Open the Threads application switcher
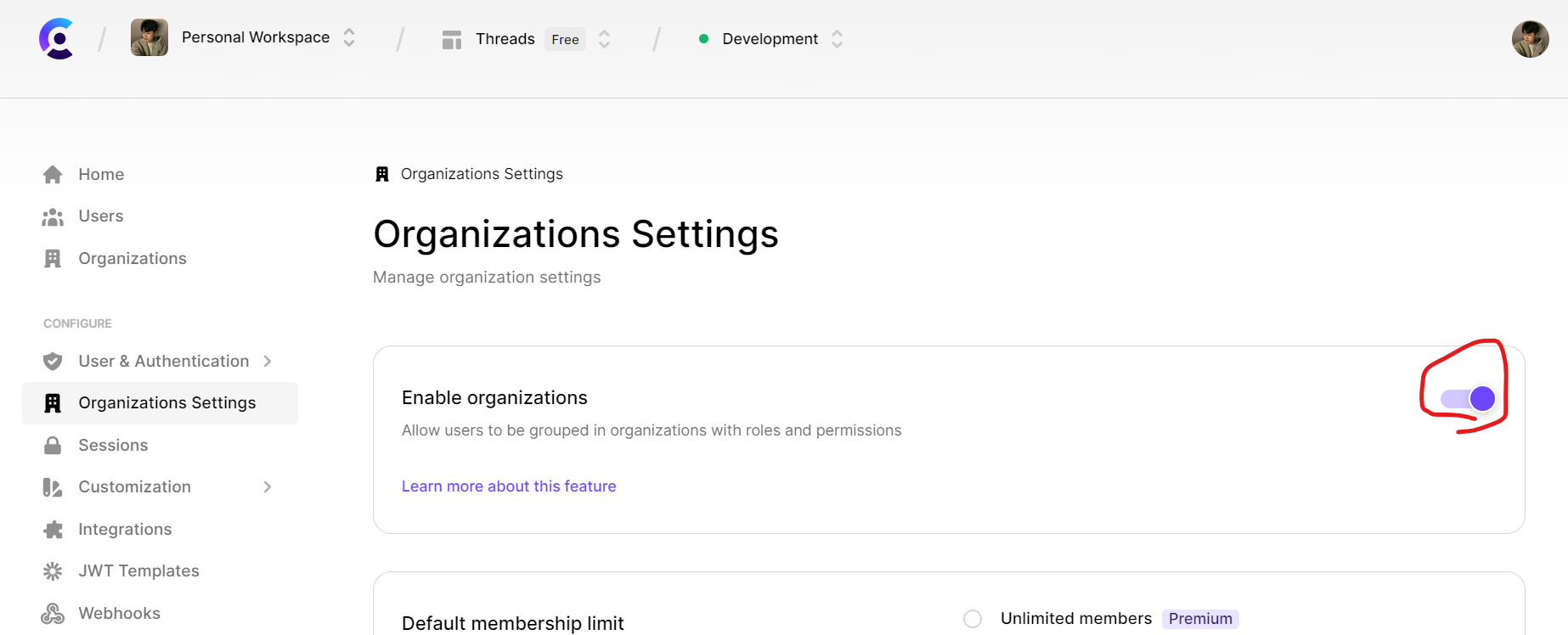 [604, 39]
